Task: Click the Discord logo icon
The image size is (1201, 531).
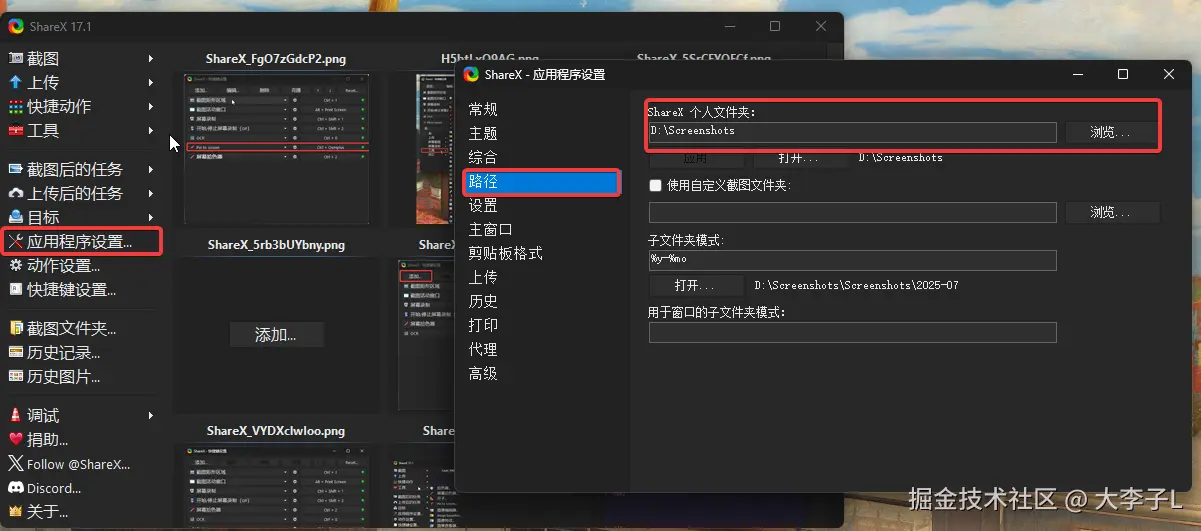Action: 16,488
